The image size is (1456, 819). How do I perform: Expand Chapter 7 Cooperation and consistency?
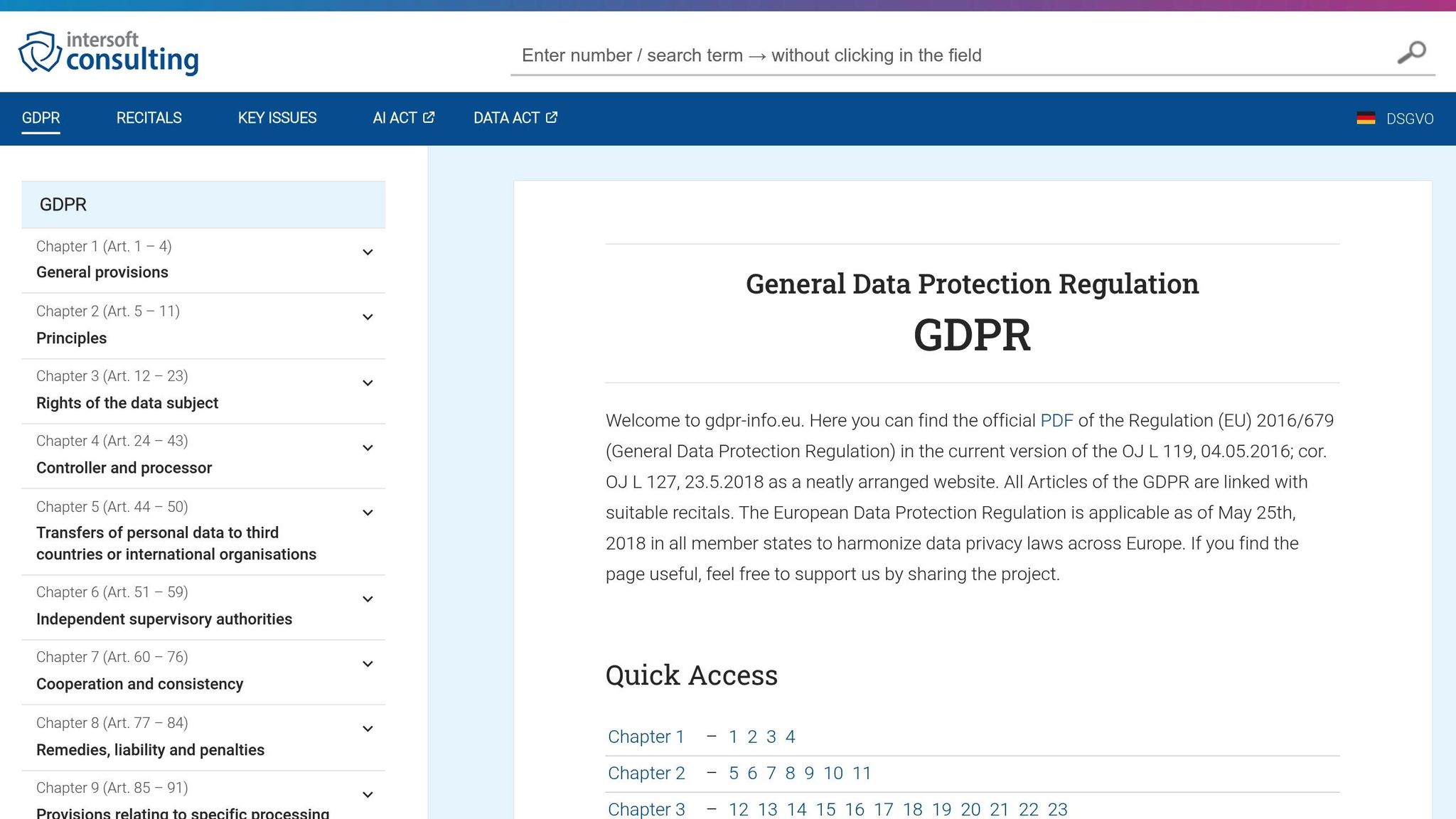368,663
